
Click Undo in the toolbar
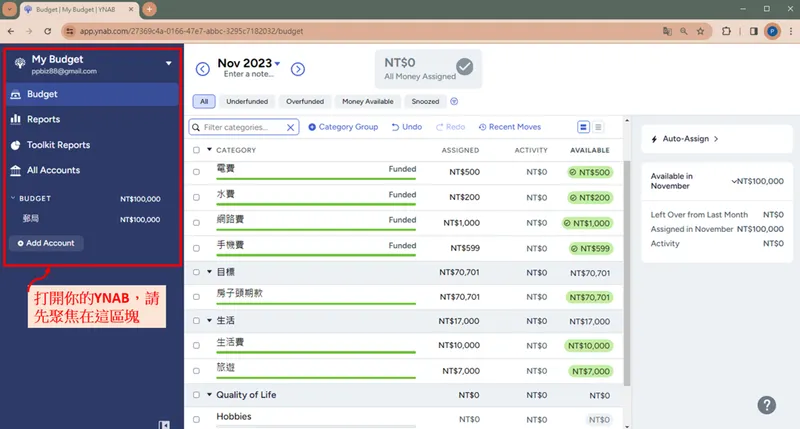[x=407, y=127]
